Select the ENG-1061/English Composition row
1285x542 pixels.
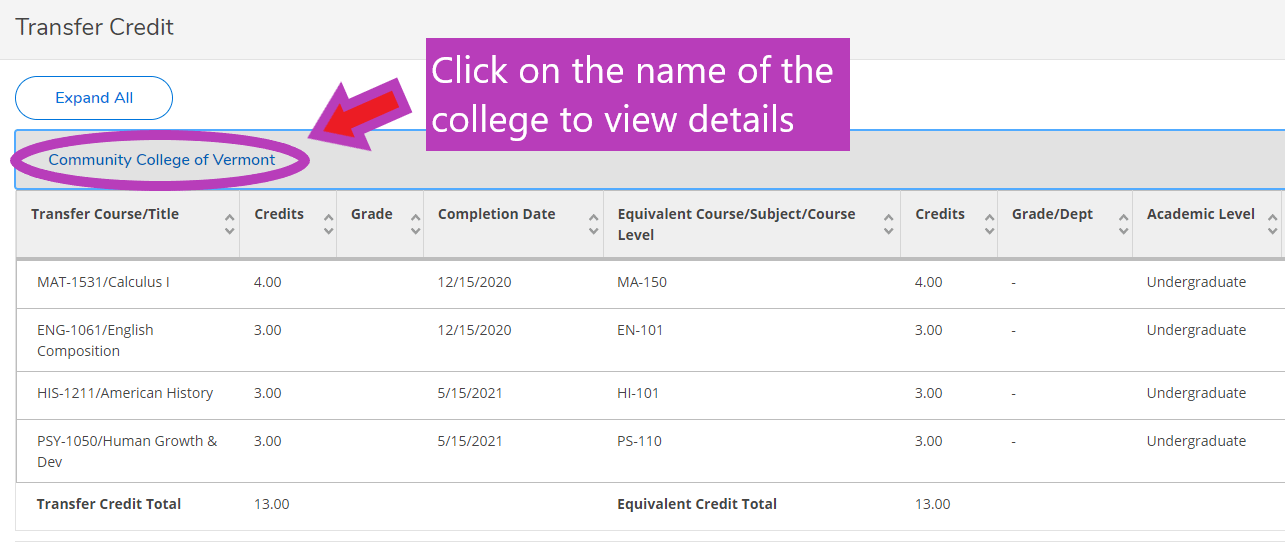(x=650, y=340)
